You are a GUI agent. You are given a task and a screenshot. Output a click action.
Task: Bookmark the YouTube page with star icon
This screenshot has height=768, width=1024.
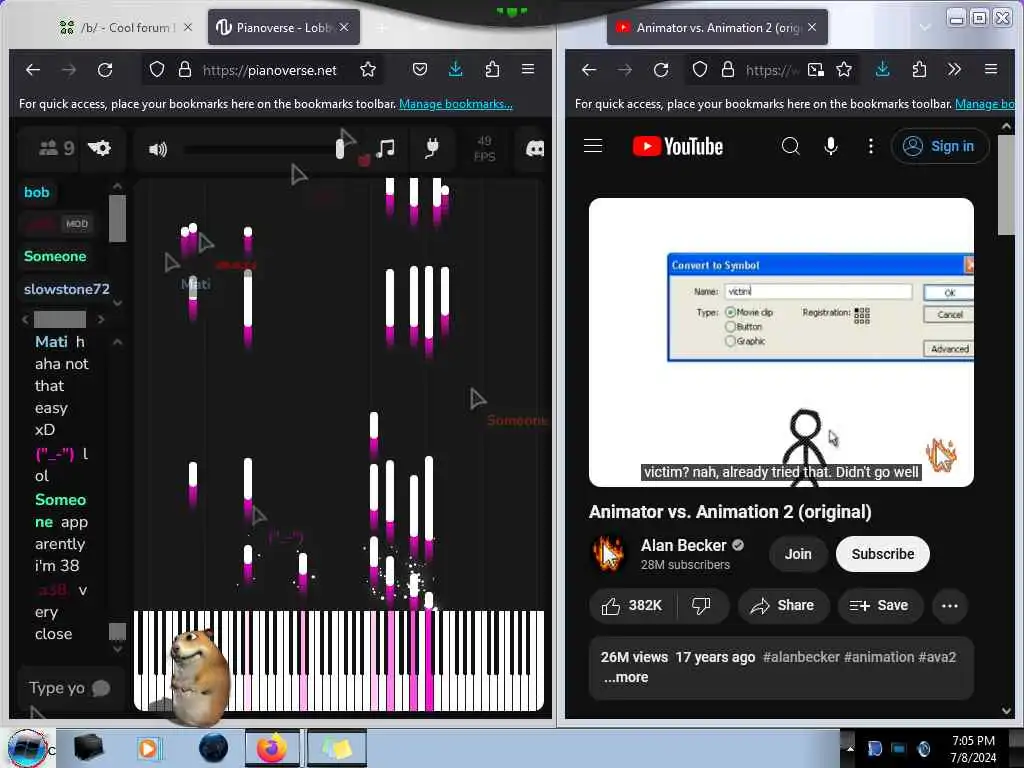click(844, 69)
